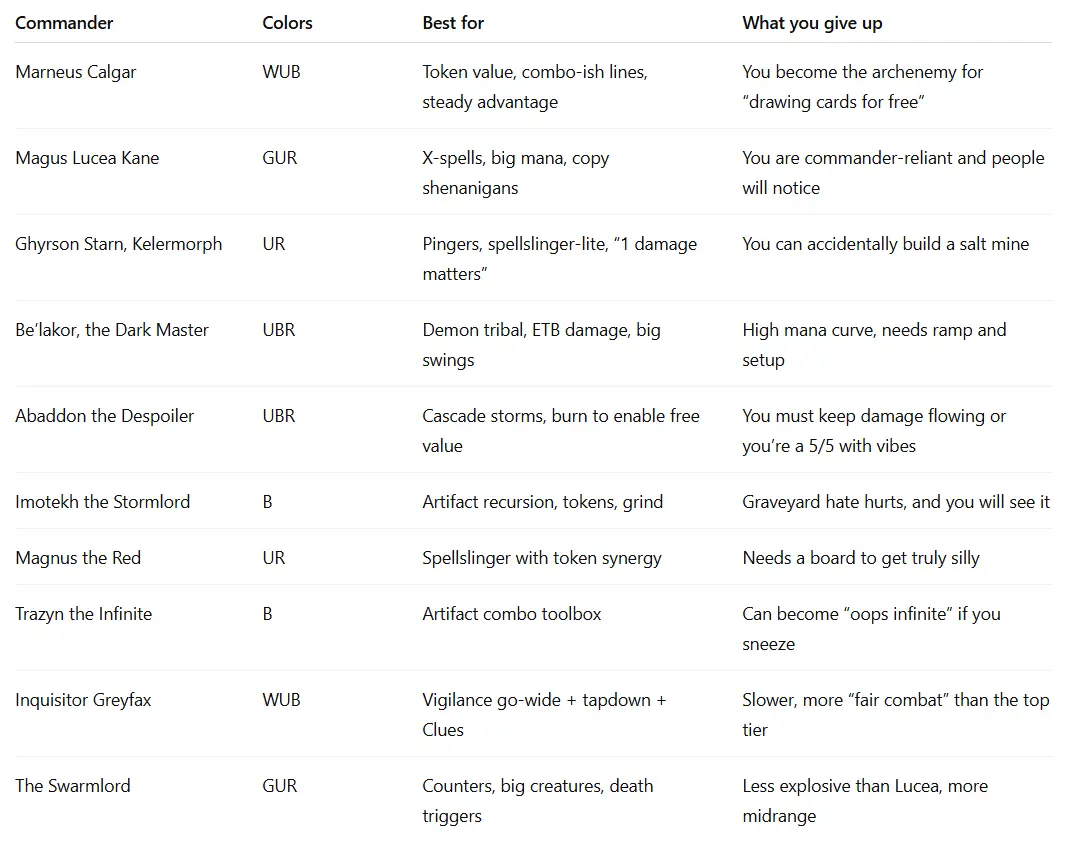1075x849 pixels.
Task: Select the Marneus Calgar commander name
Action: 76,72
